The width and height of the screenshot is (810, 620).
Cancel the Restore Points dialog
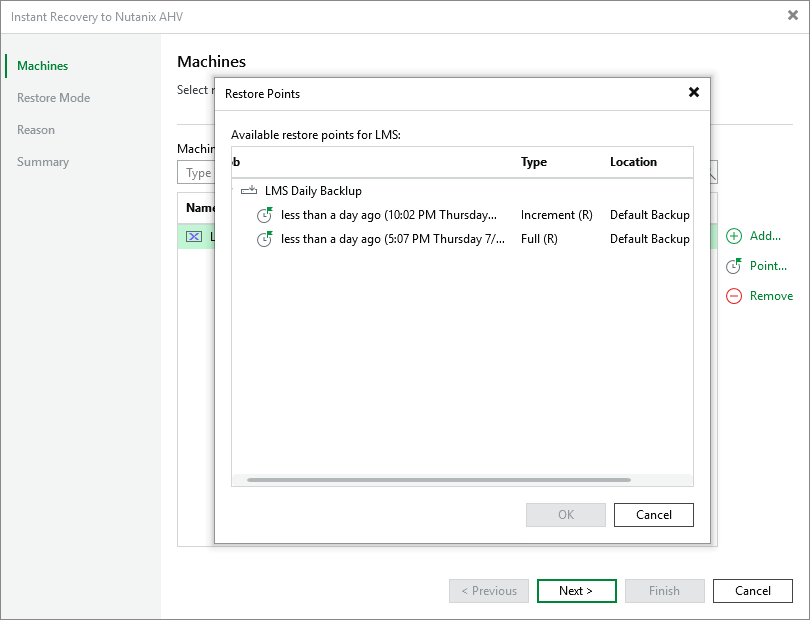[653, 515]
